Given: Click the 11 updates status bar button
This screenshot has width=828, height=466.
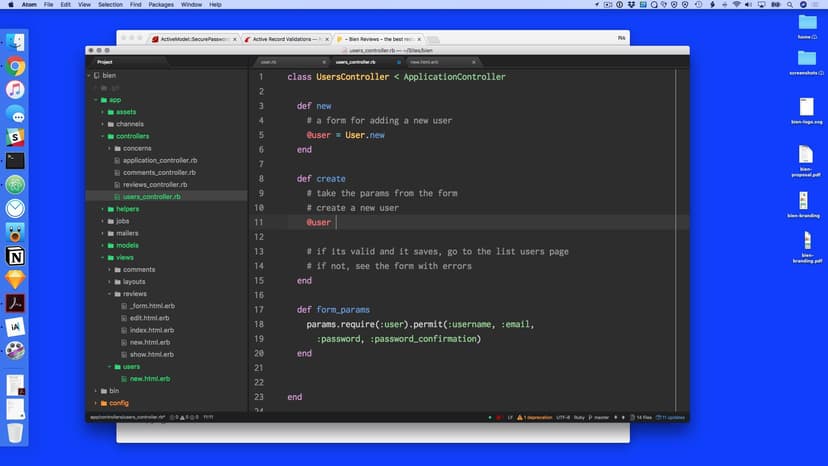Looking at the screenshot, I should click(673, 417).
